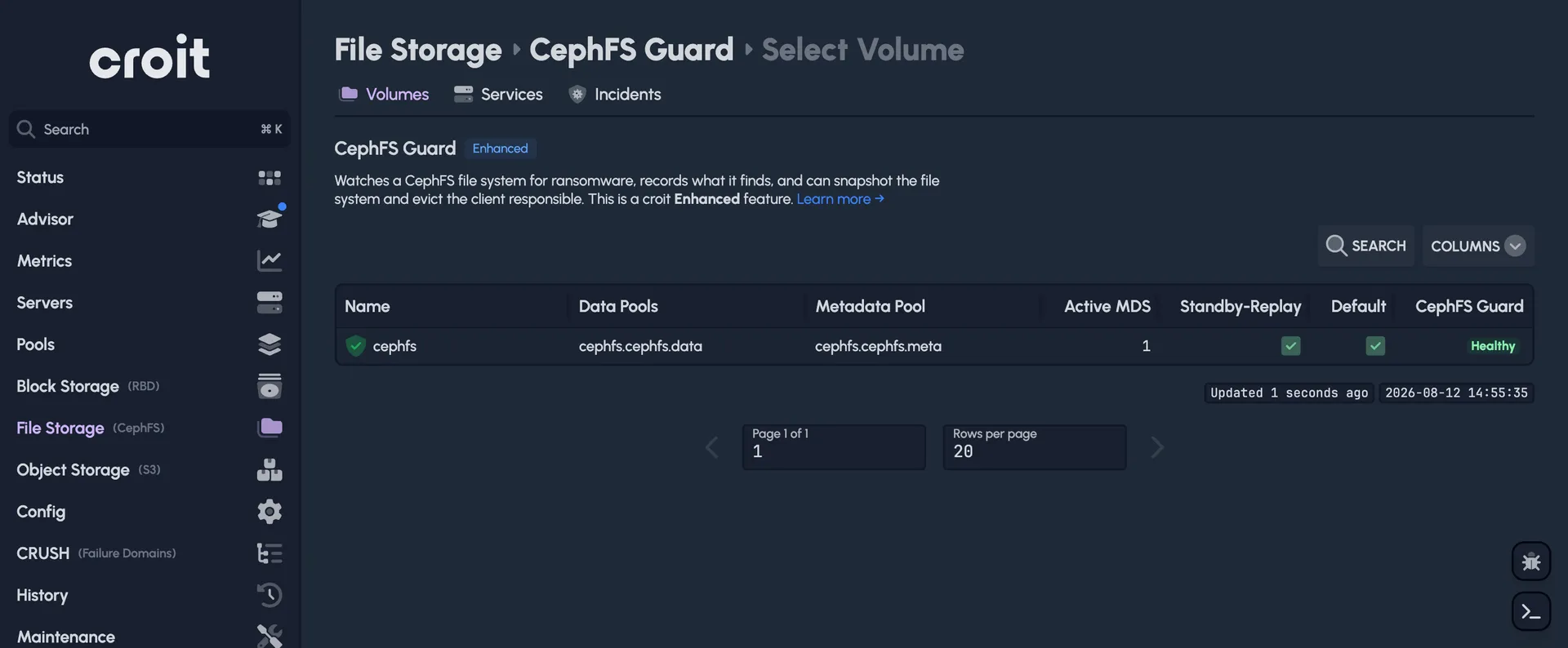This screenshot has height=648, width=1568.
Task: Click the Volumes tab folder icon
Action: coord(349,94)
